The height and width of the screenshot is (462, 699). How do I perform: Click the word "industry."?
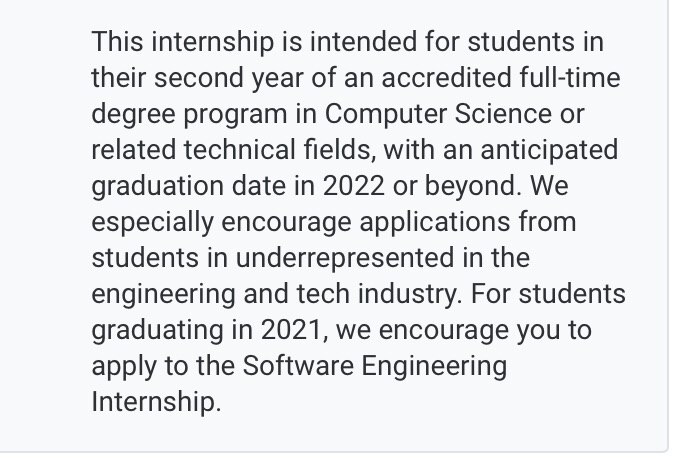(x=410, y=294)
